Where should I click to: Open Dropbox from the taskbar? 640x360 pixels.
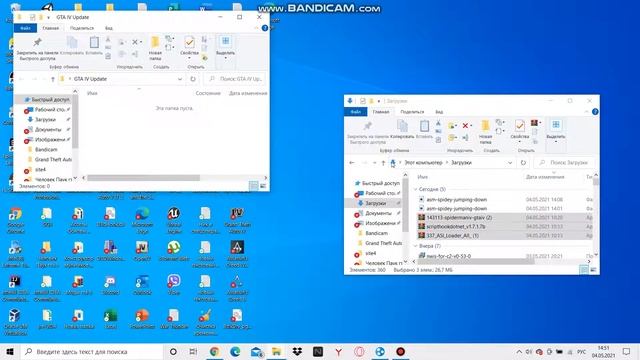click(x=297, y=351)
